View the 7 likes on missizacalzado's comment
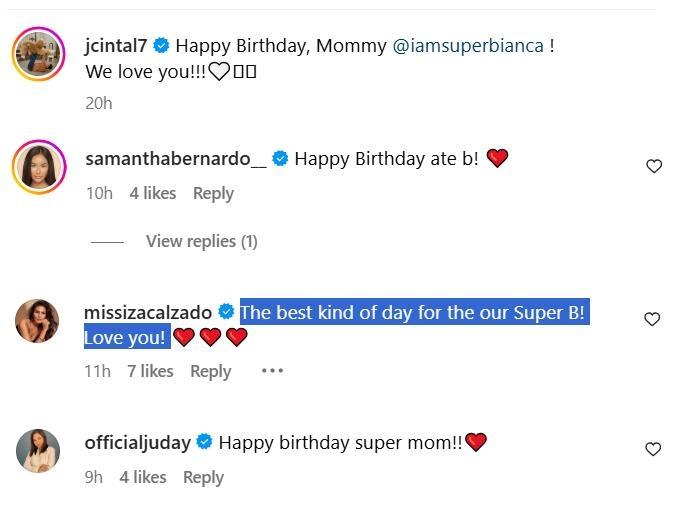 point(150,371)
